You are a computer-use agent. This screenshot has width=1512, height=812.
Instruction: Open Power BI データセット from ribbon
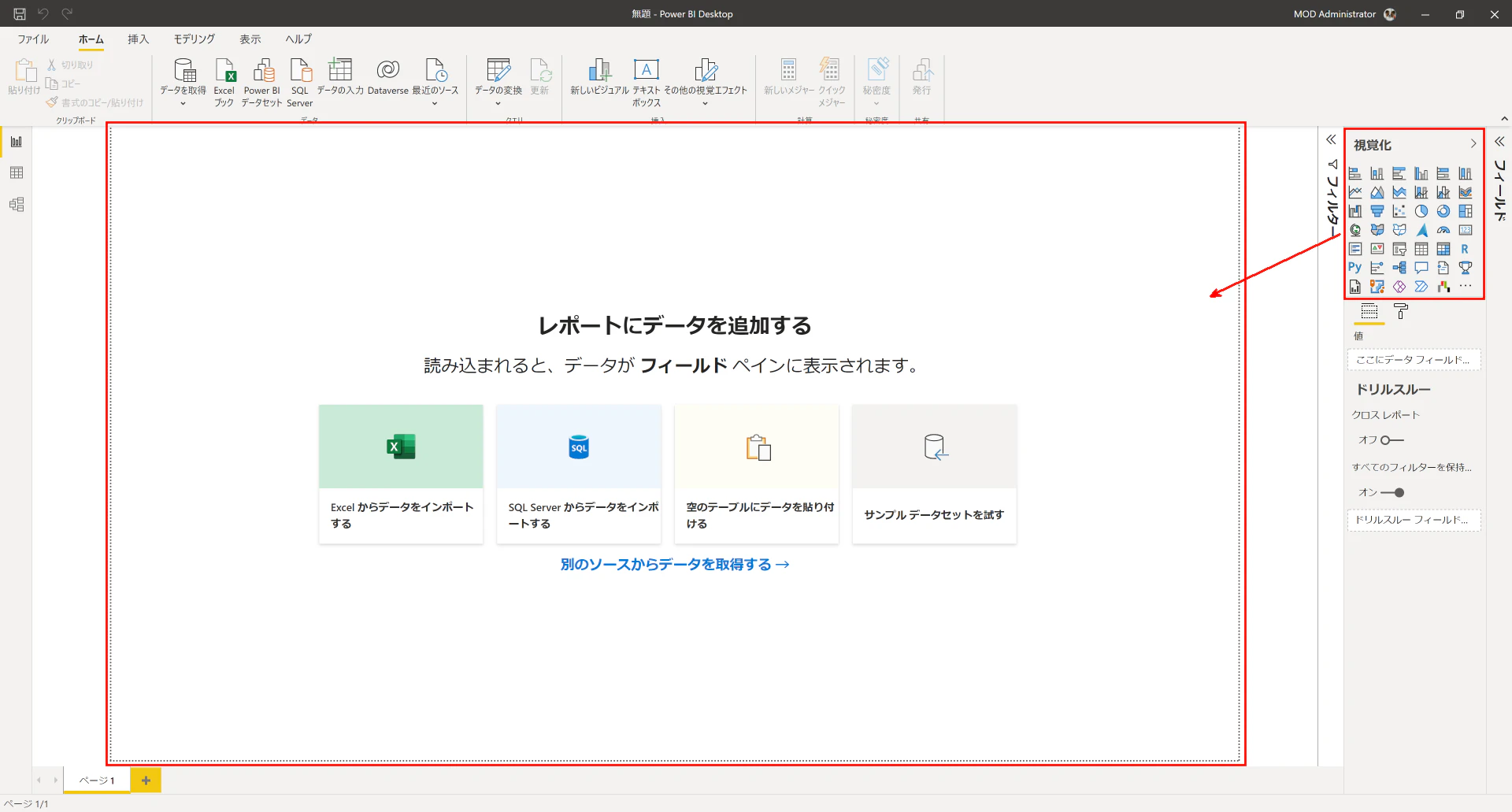[262, 82]
